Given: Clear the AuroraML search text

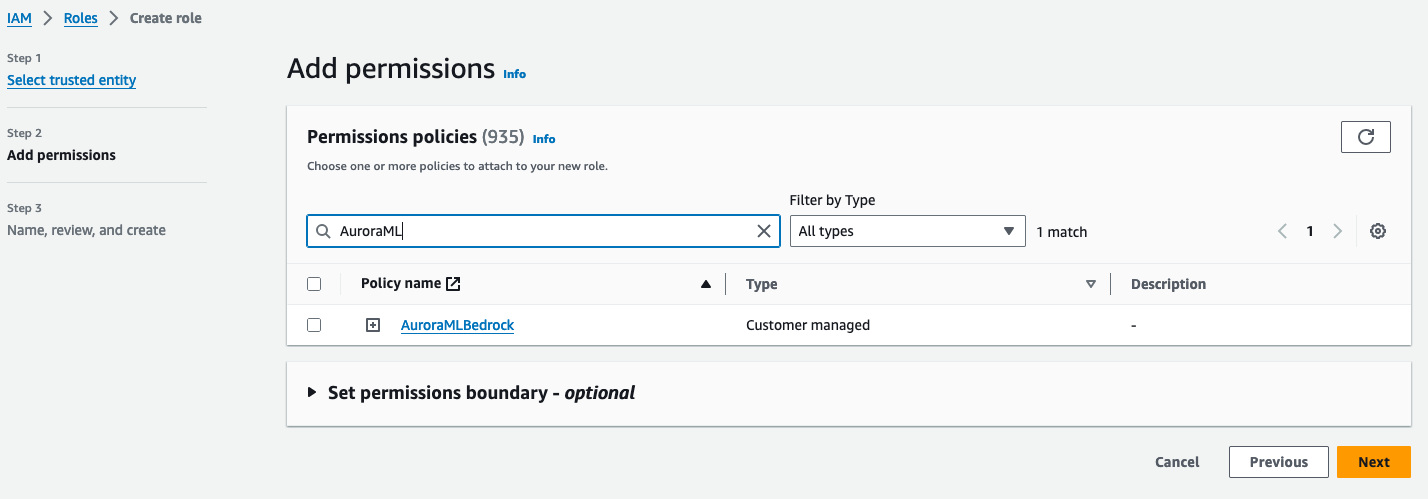Looking at the screenshot, I should (x=764, y=231).
